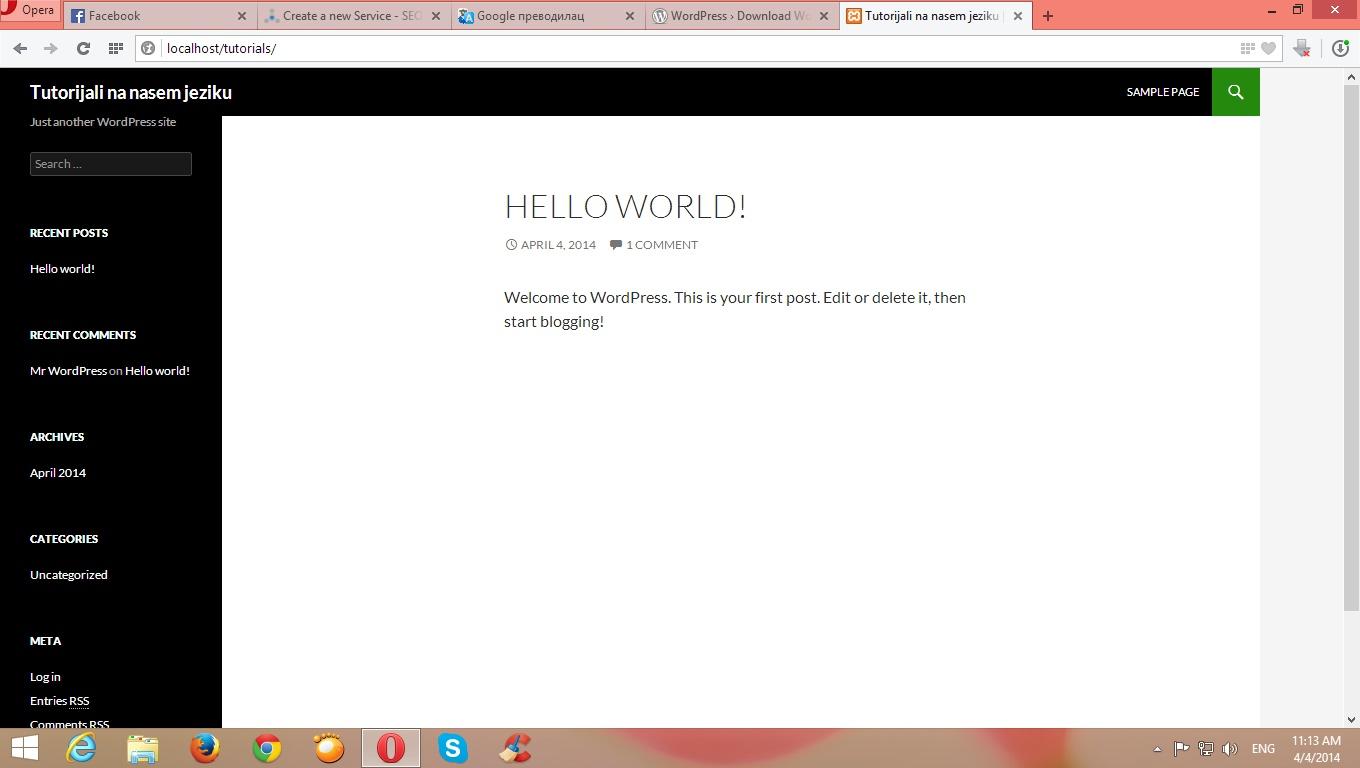This screenshot has height=768, width=1360.
Task: Open Firefox from the taskbar
Action: click(205, 748)
